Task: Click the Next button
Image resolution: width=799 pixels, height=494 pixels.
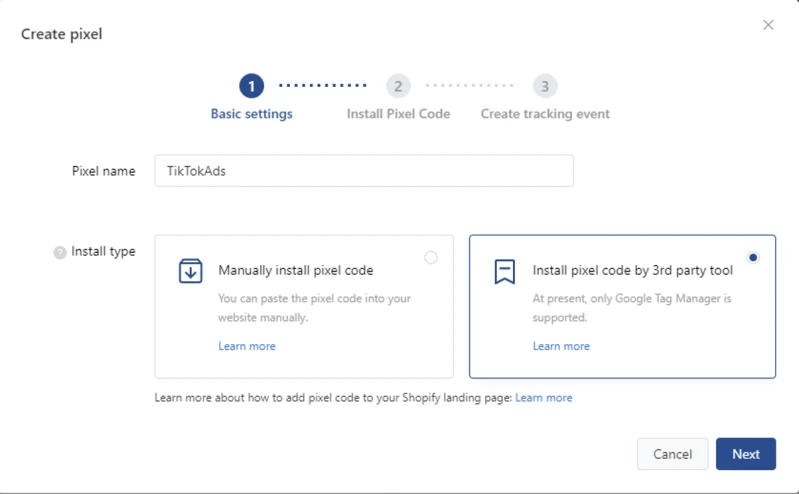Action: coord(745,454)
